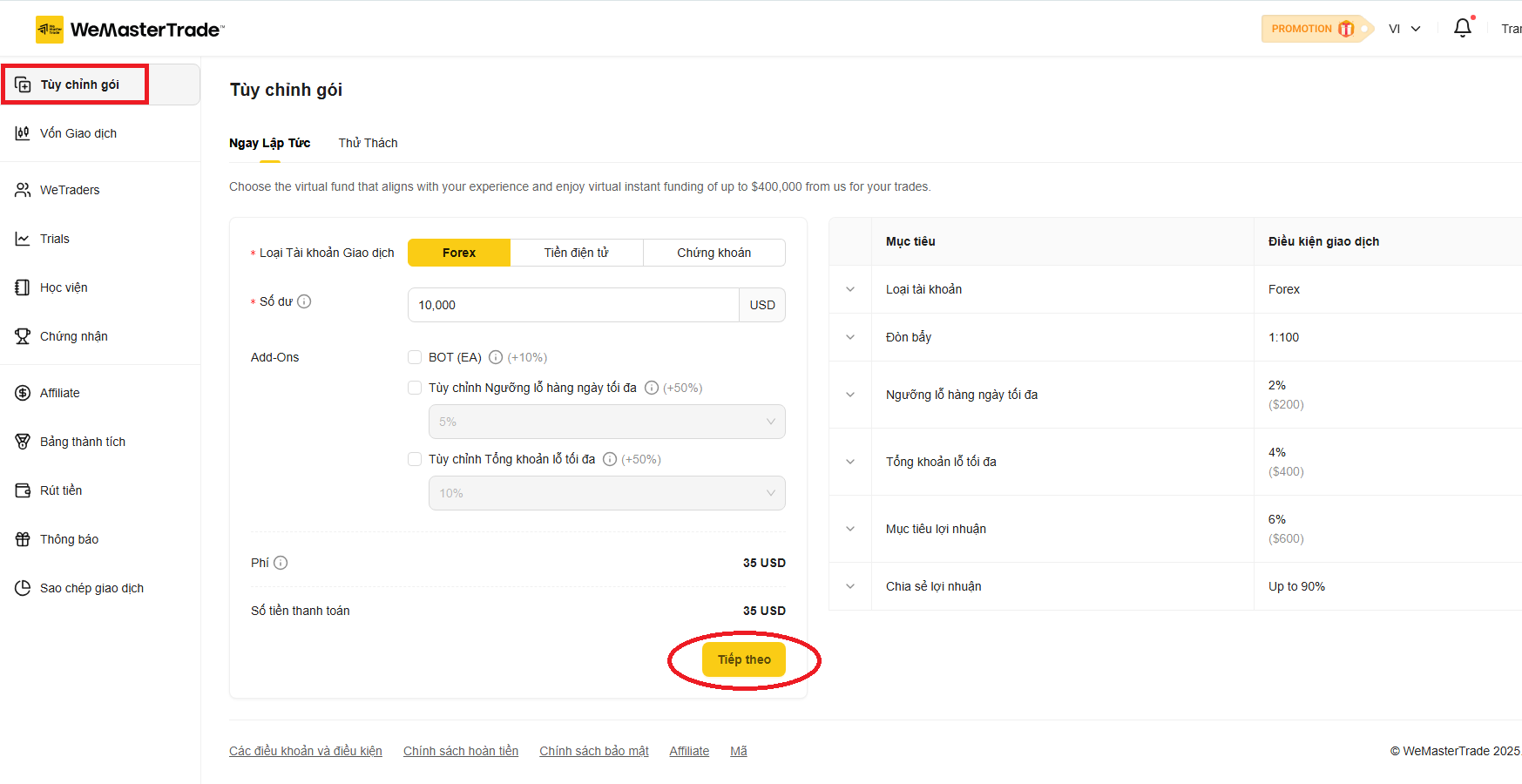Tick Tùy chỉnh Tổng khoản lỗ tối đa checkbox

click(415, 459)
